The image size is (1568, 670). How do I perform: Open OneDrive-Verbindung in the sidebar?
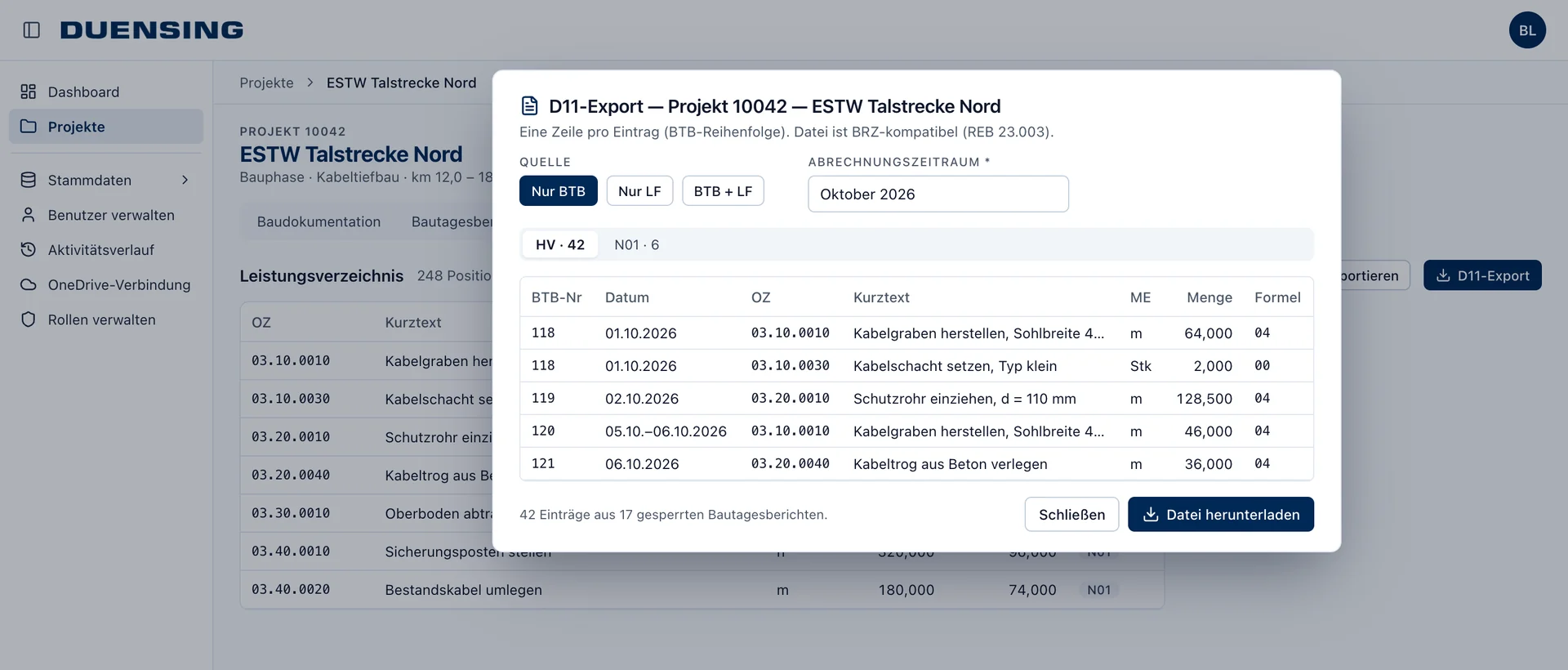106,284
